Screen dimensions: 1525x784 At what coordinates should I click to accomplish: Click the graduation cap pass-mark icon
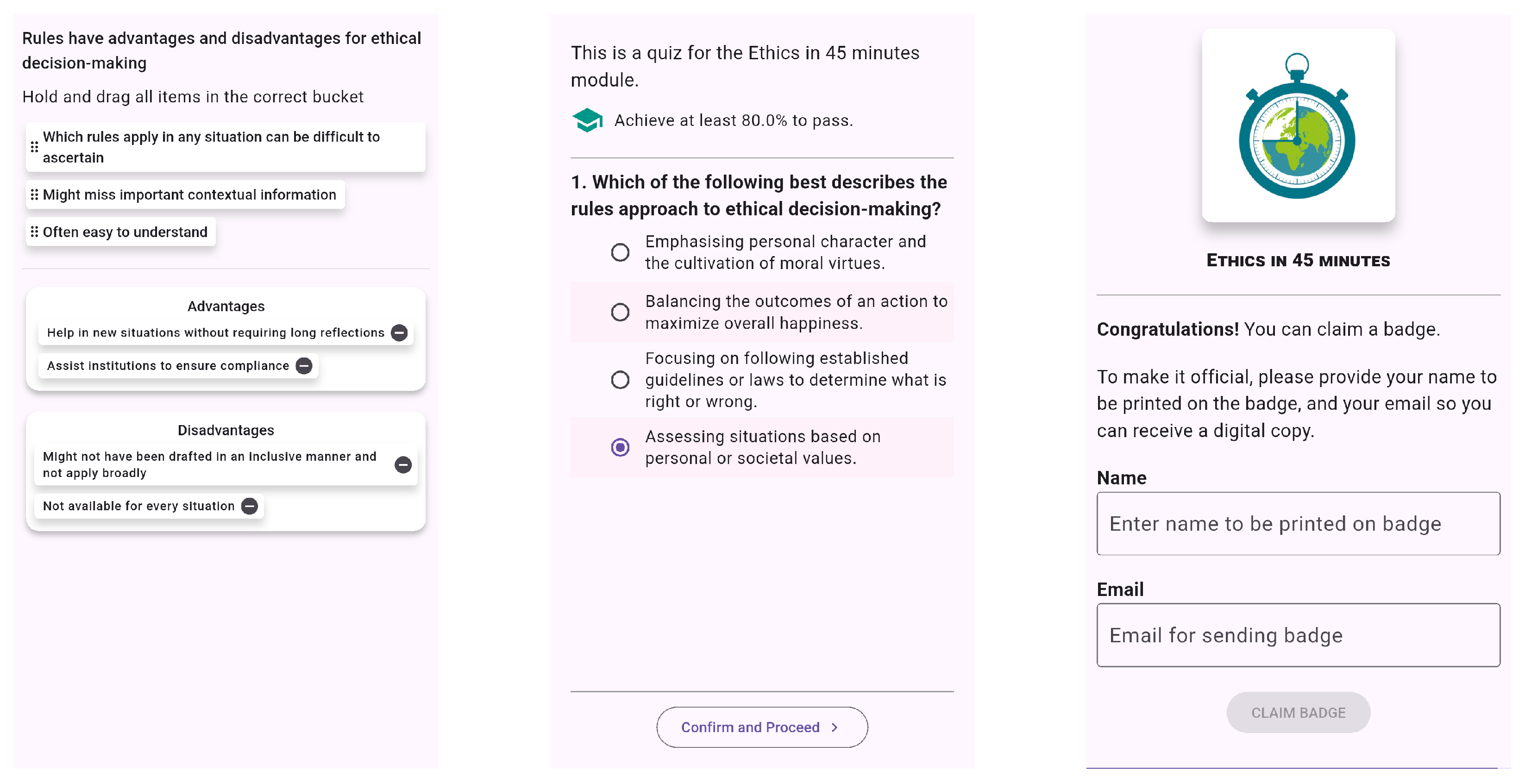click(587, 120)
